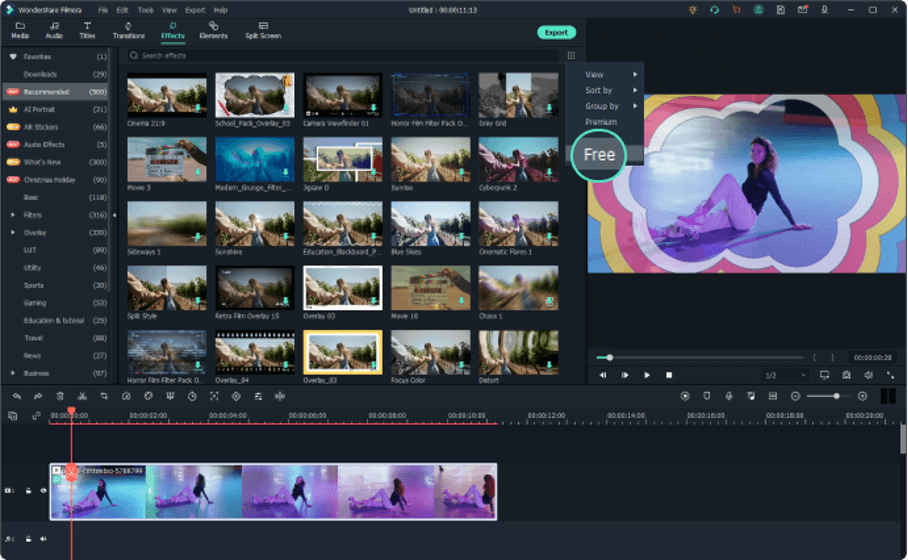Viewport: 908px width, 560px height.
Task: Mute audio track 1 speaker
Action: (43, 539)
